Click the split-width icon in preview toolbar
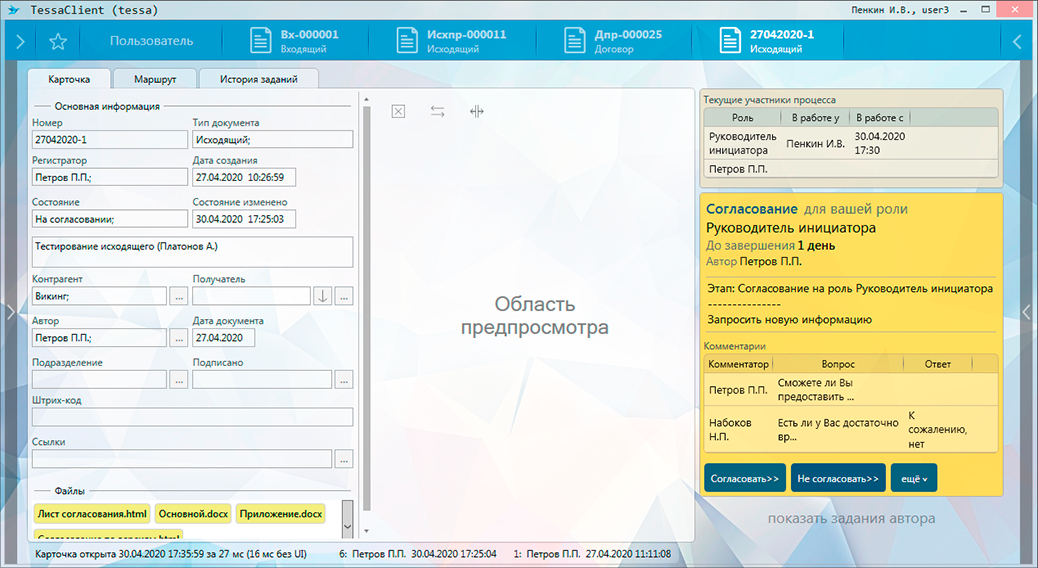 [476, 111]
